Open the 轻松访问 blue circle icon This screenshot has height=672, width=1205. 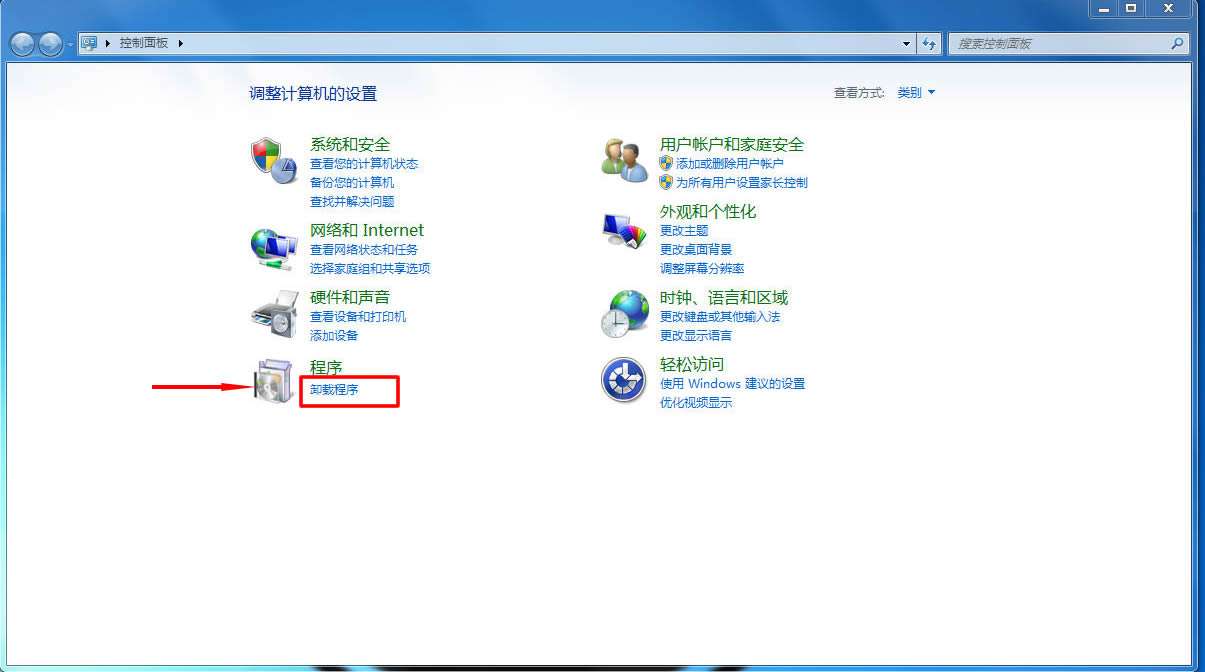[624, 380]
